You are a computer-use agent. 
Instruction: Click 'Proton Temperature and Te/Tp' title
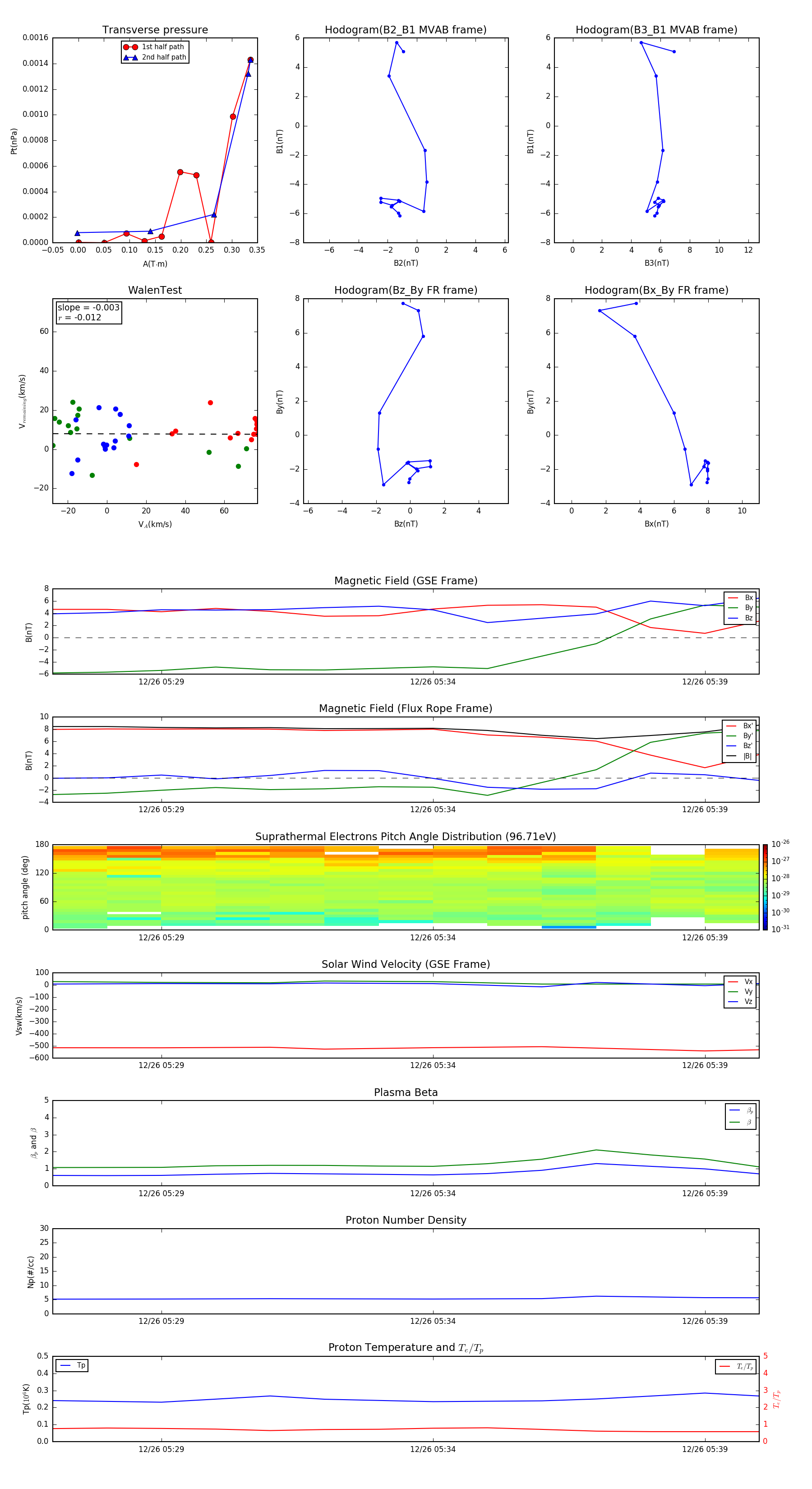tap(406, 1347)
